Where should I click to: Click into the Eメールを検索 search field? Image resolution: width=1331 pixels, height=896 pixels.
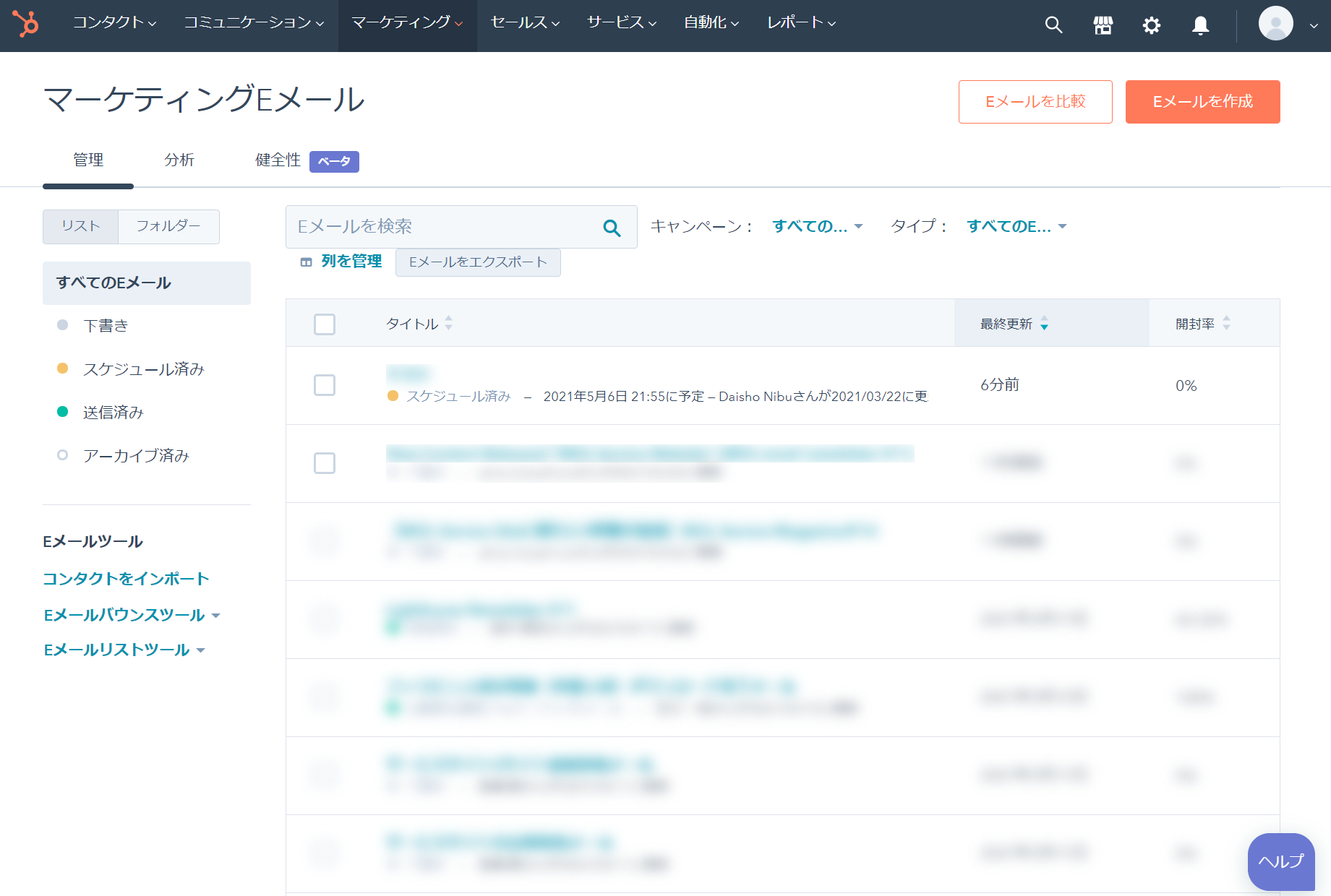click(x=441, y=227)
